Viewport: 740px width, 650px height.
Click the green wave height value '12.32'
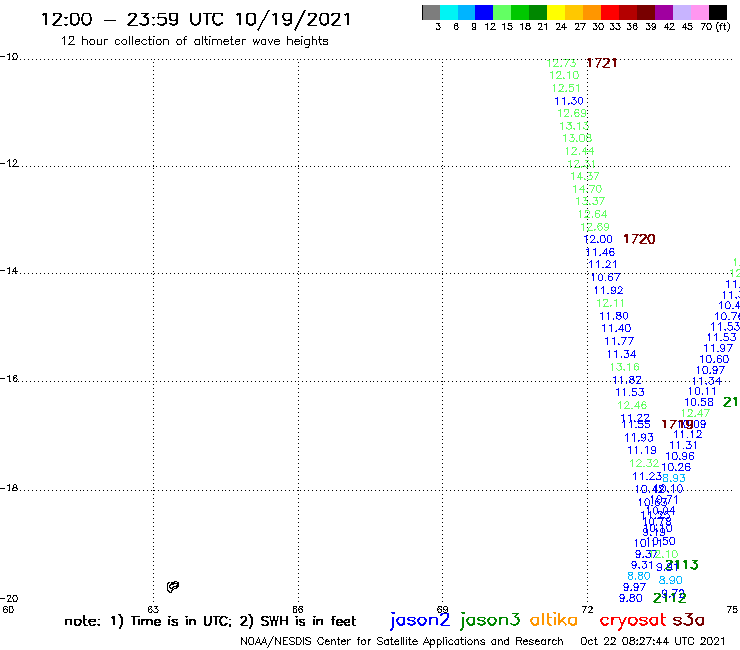pyautogui.click(x=644, y=463)
